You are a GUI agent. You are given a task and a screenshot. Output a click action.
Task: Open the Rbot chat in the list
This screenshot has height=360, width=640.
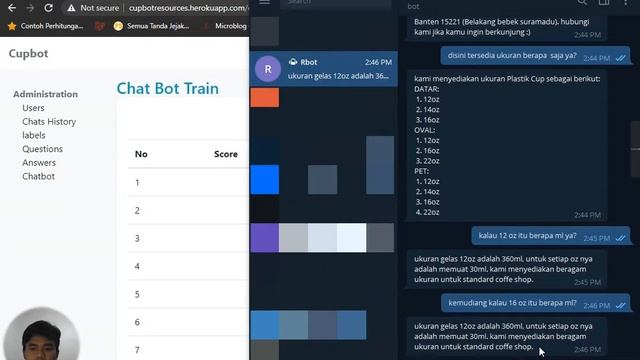point(324,69)
